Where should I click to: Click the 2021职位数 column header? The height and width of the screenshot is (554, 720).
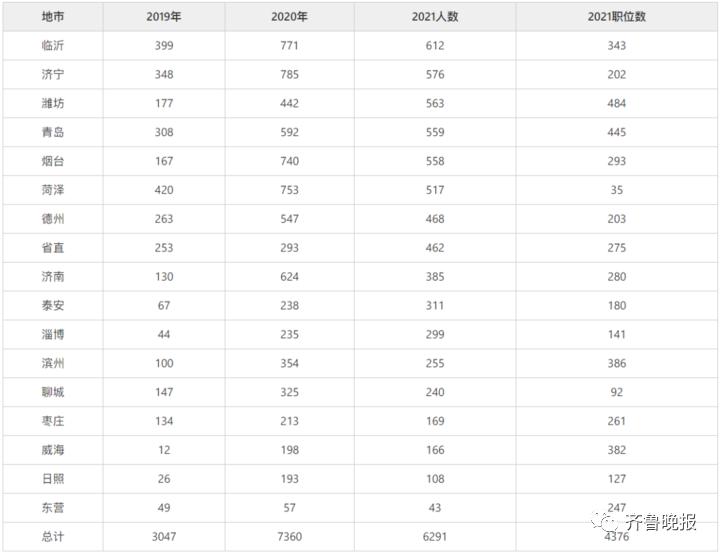[x=617, y=17]
